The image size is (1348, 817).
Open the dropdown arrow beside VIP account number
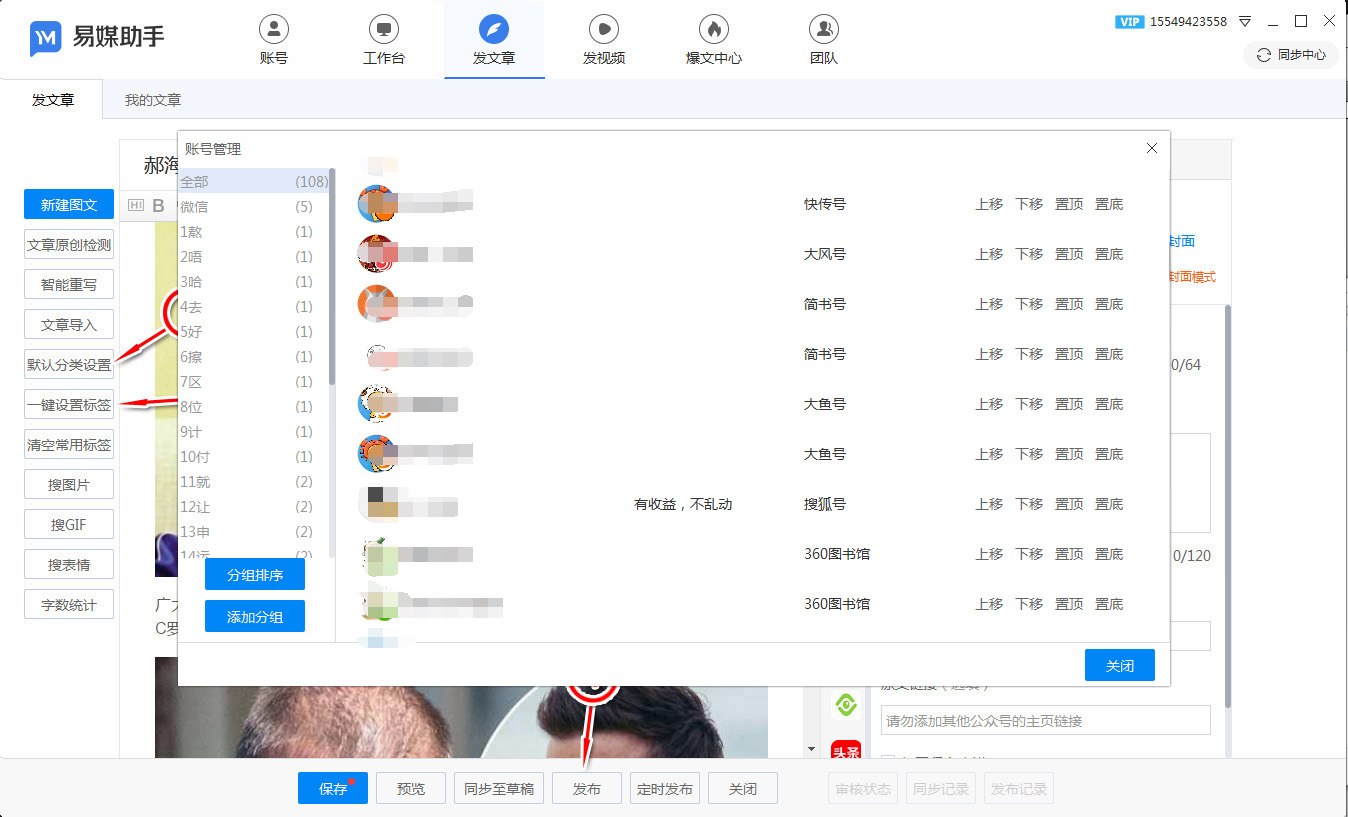(1245, 21)
